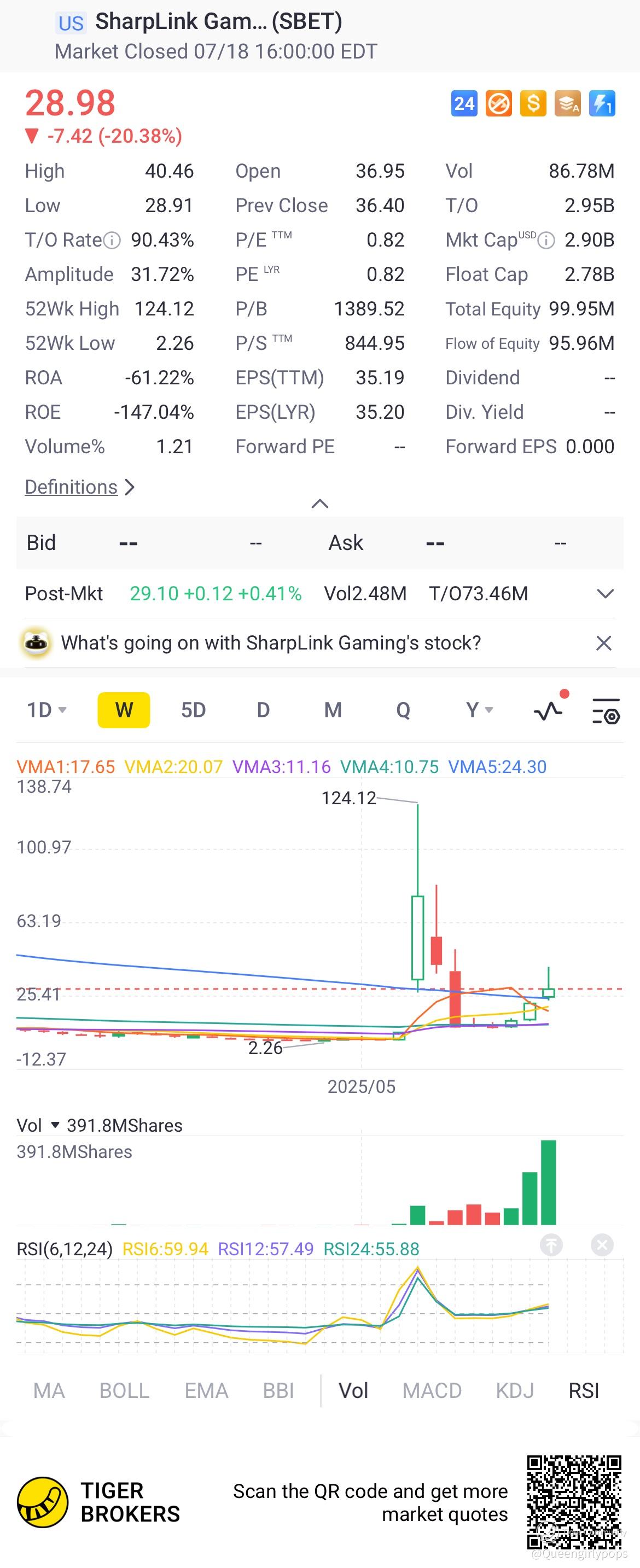Enable the BBI overlay indicator

(x=278, y=1391)
